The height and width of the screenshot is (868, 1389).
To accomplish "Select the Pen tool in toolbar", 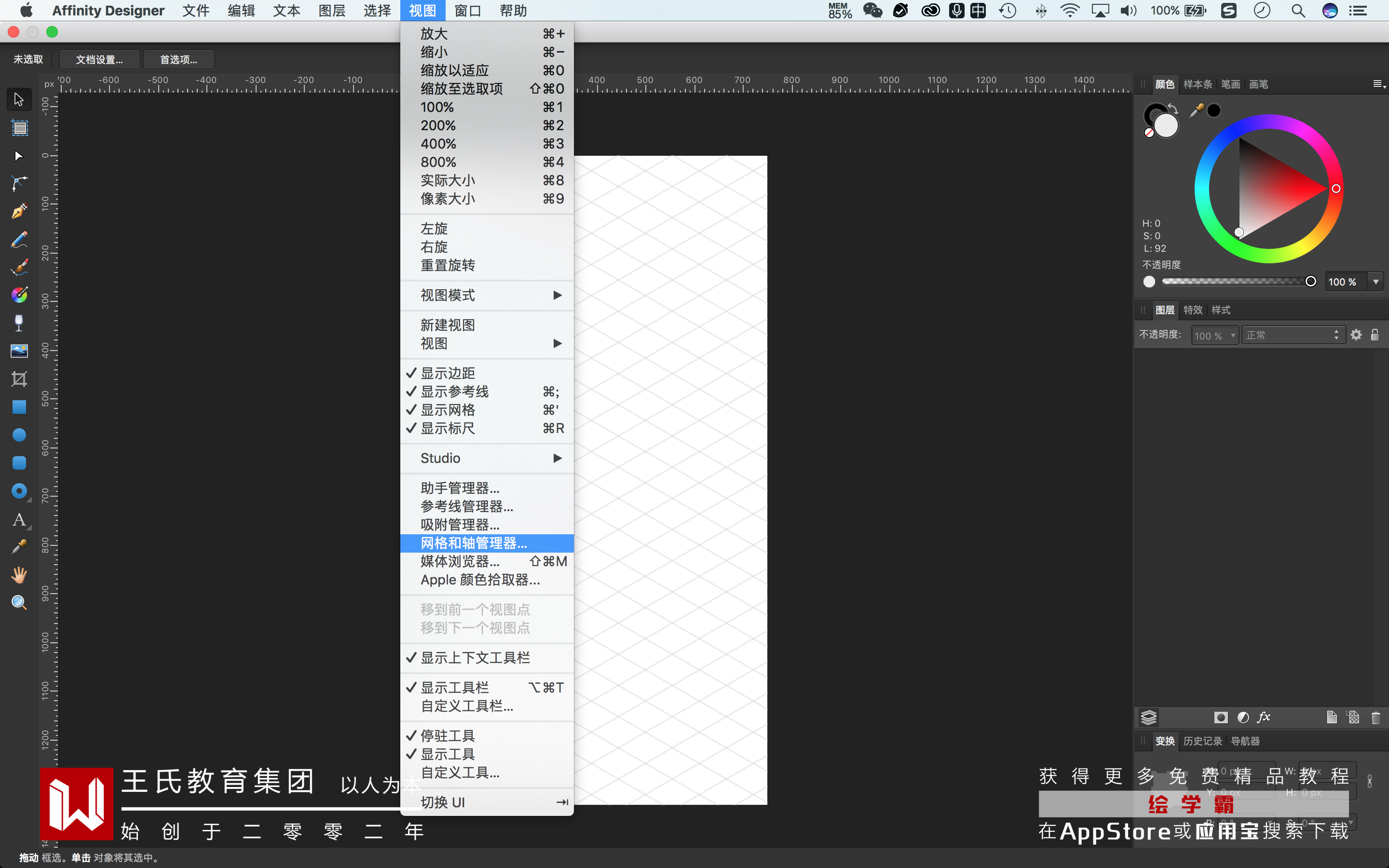I will tap(19, 211).
